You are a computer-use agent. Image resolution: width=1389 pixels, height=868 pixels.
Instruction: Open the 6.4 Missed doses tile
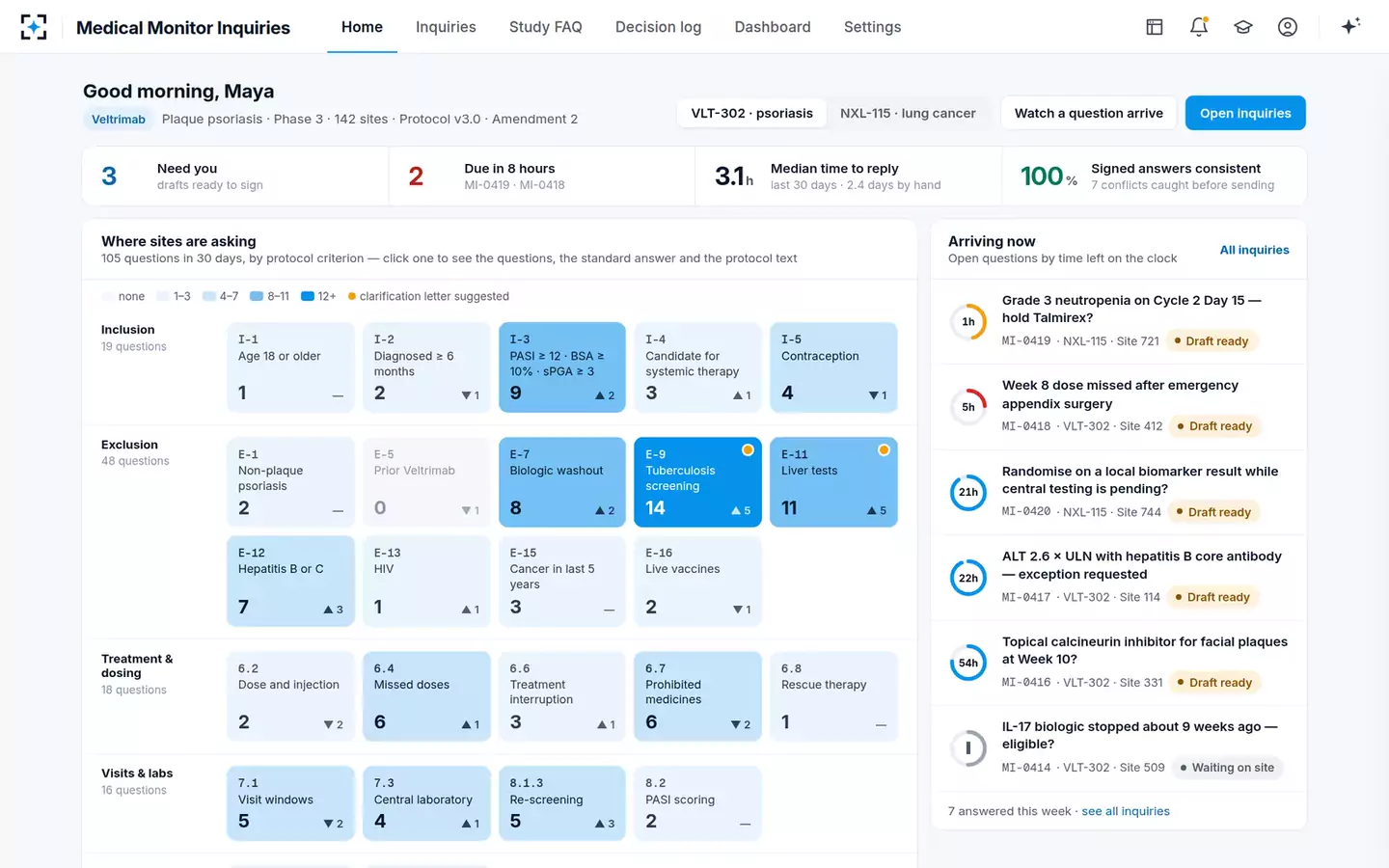coord(426,696)
